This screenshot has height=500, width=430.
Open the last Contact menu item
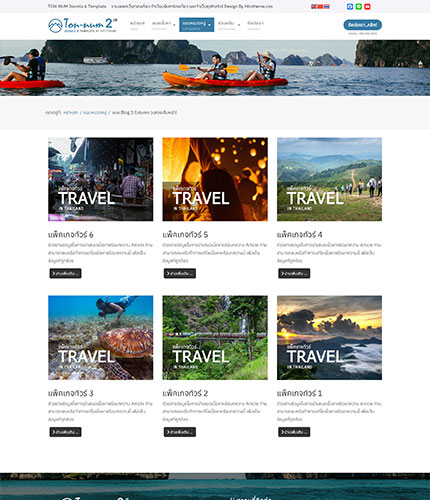point(255,25)
